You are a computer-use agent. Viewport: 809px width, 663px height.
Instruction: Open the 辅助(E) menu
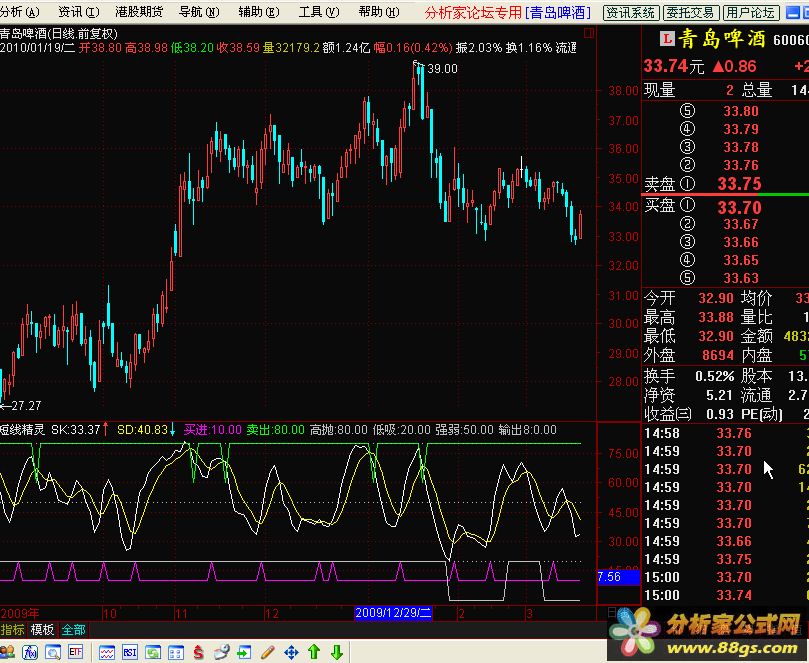[x=258, y=12]
